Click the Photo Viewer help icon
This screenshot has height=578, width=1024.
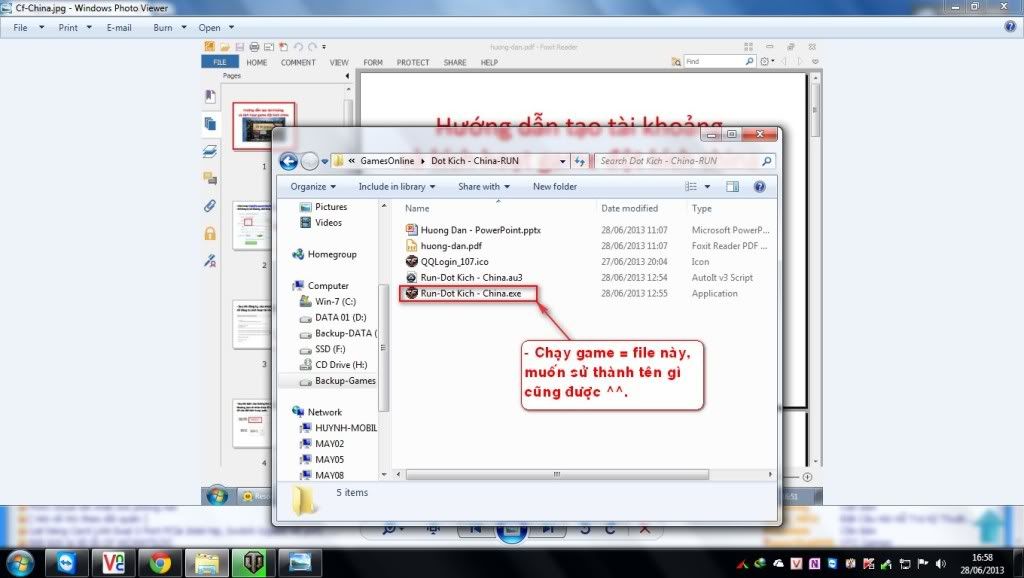point(1009,27)
